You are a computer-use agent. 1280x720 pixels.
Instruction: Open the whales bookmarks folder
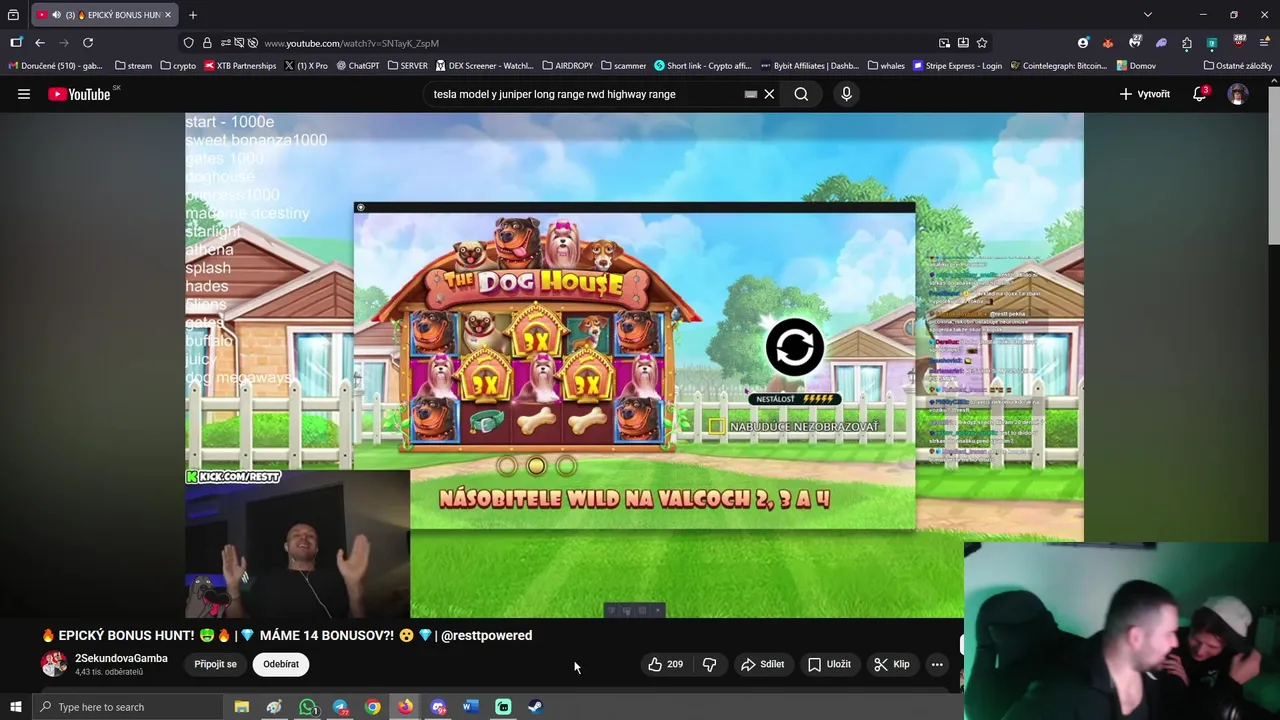(x=886, y=66)
